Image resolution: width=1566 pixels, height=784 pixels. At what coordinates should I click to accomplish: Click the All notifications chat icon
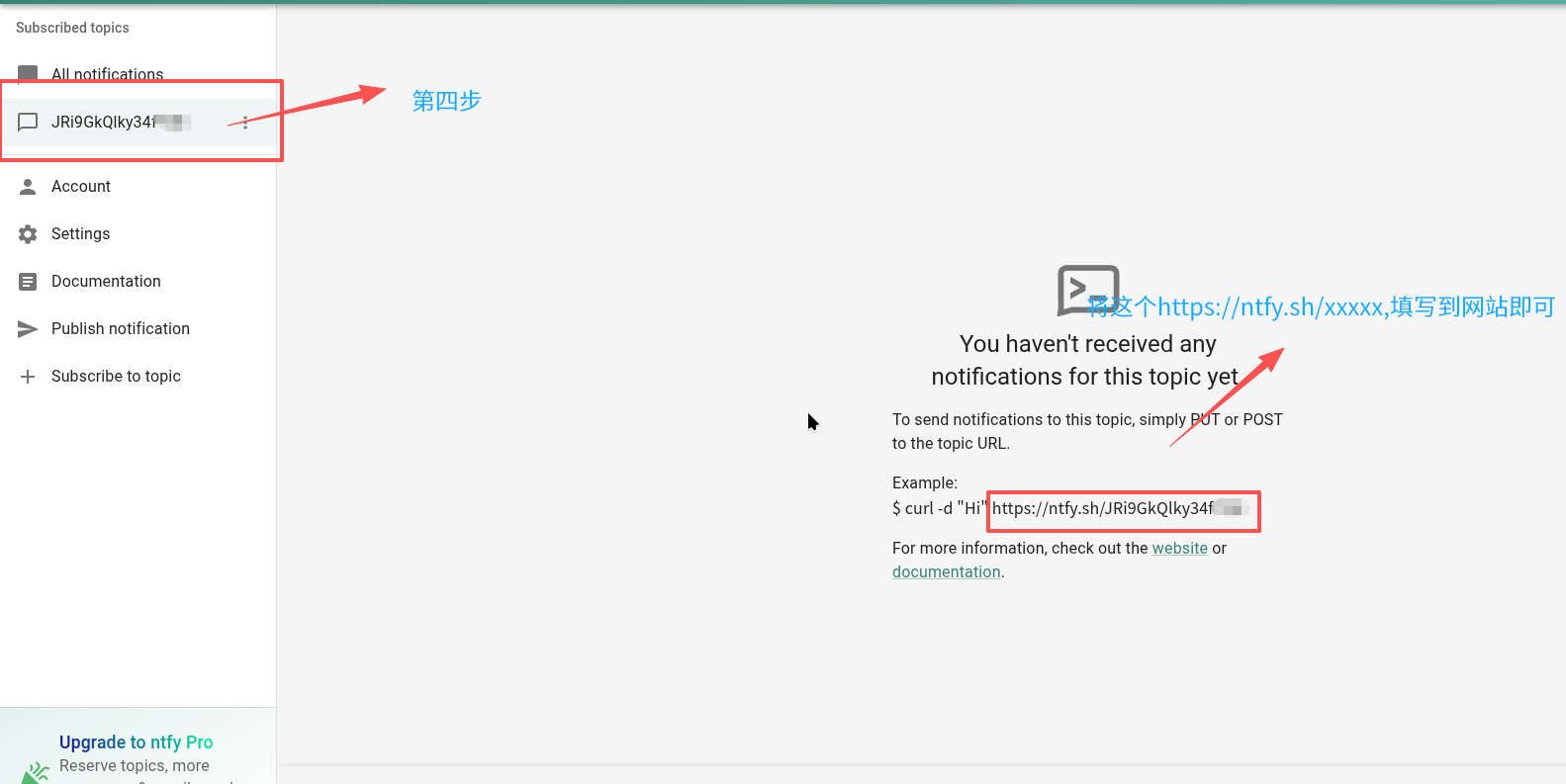click(x=28, y=75)
